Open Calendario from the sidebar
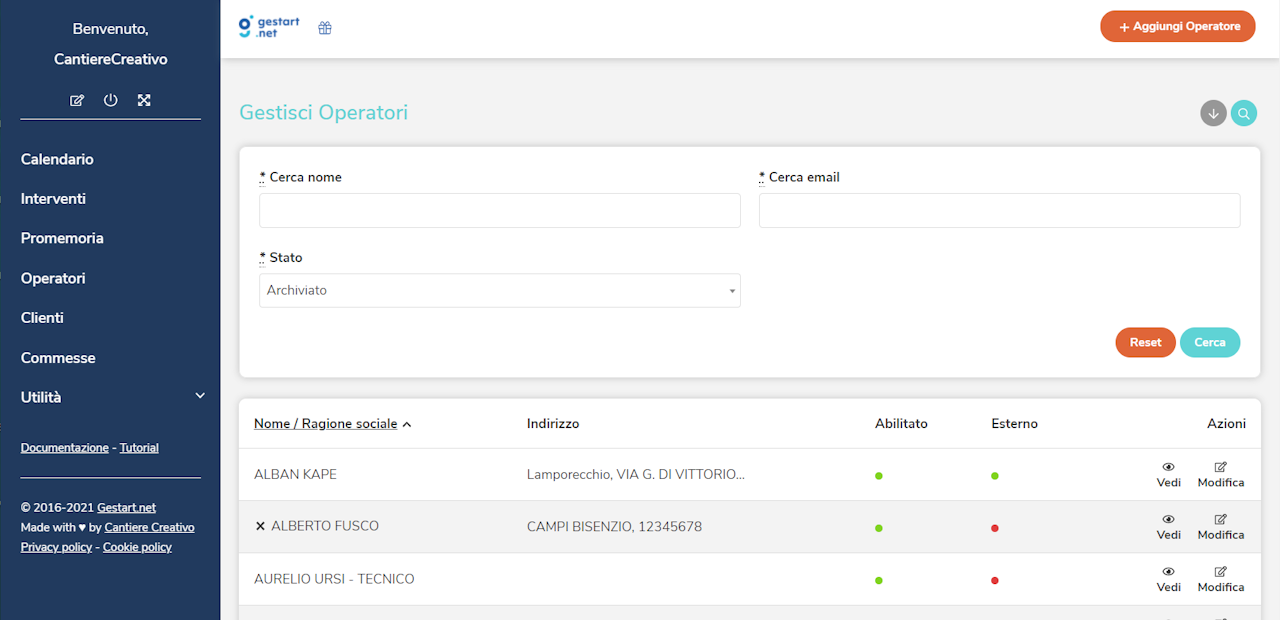 coord(57,159)
